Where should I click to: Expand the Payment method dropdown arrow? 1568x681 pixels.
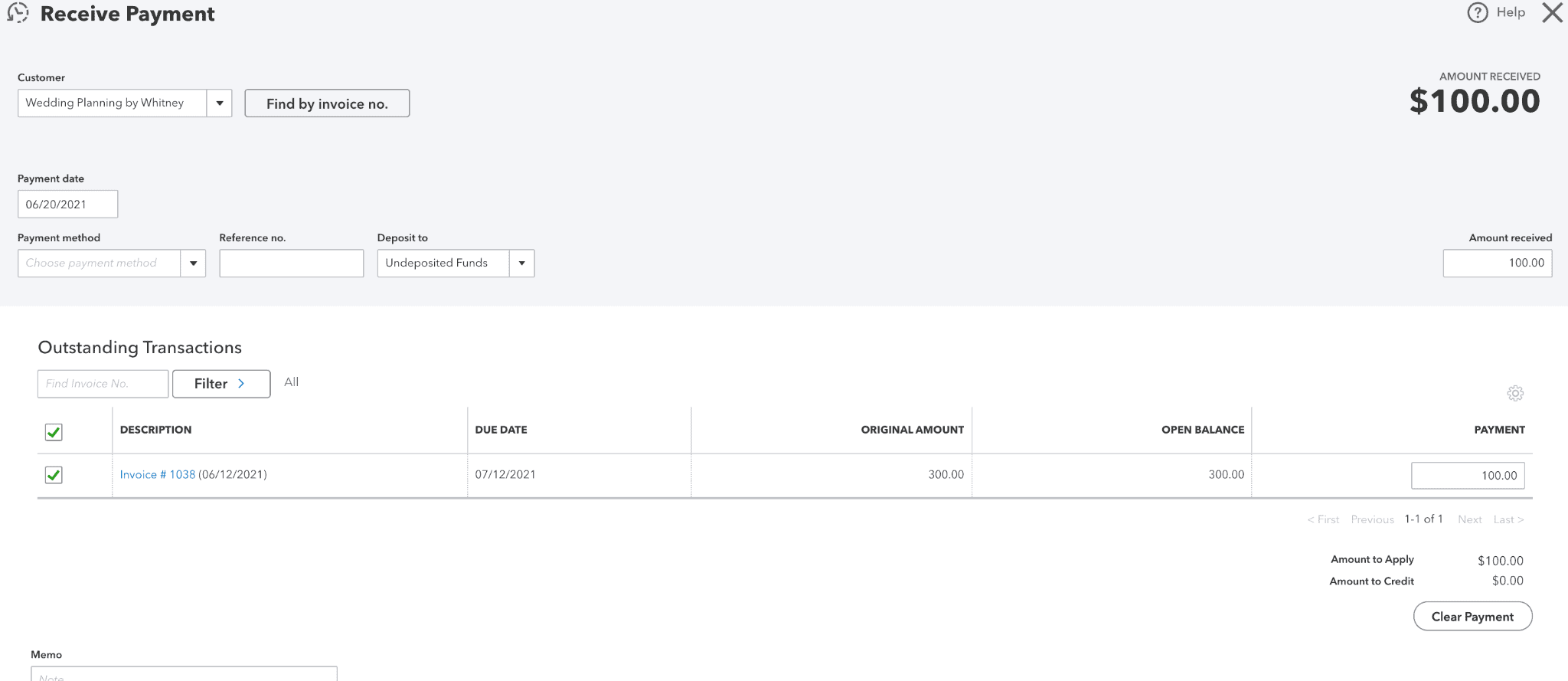point(193,264)
